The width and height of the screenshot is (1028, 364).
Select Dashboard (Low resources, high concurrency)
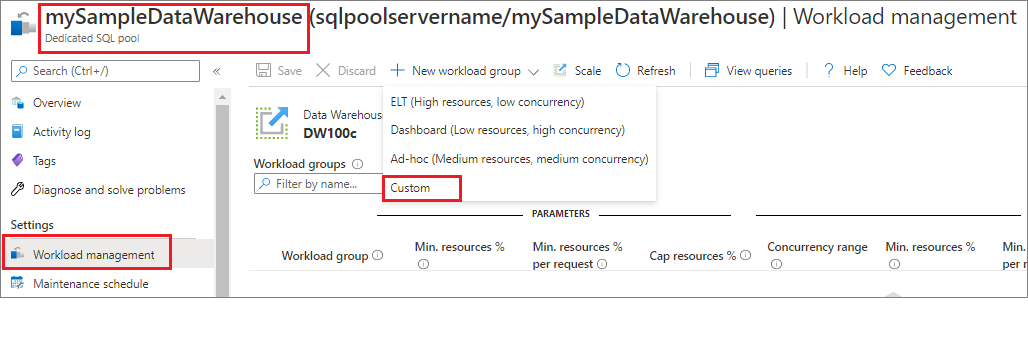pyautogui.click(x=507, y=131)
